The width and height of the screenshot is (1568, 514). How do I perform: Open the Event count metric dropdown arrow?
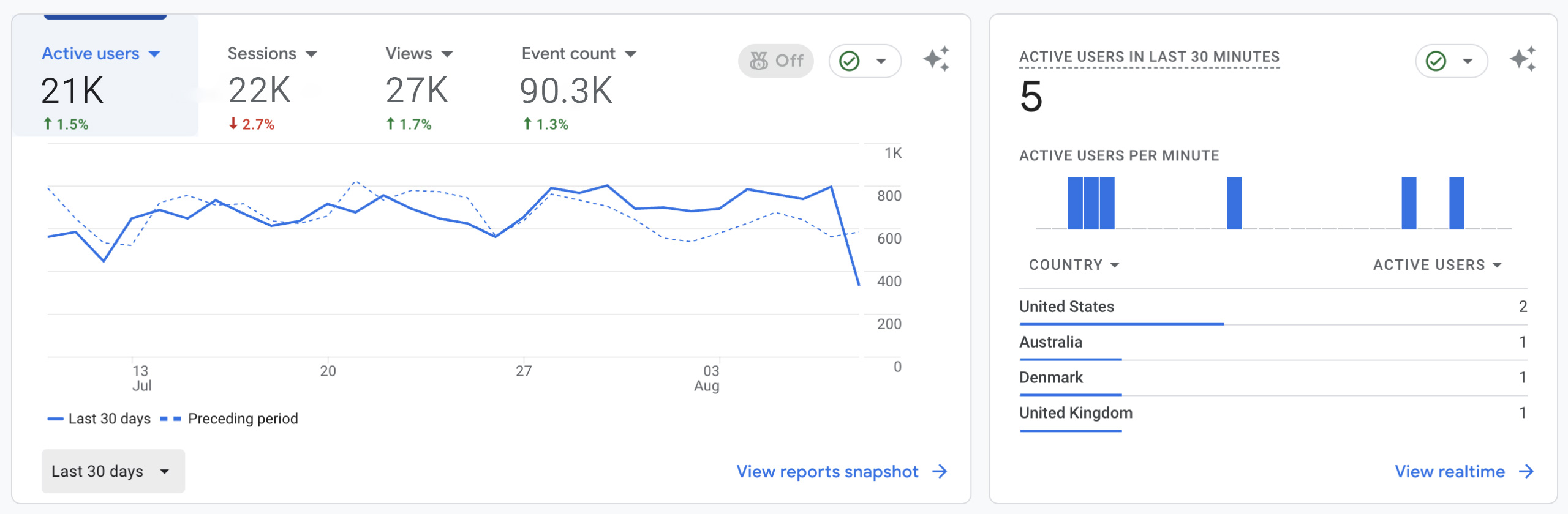coord(631,54)
